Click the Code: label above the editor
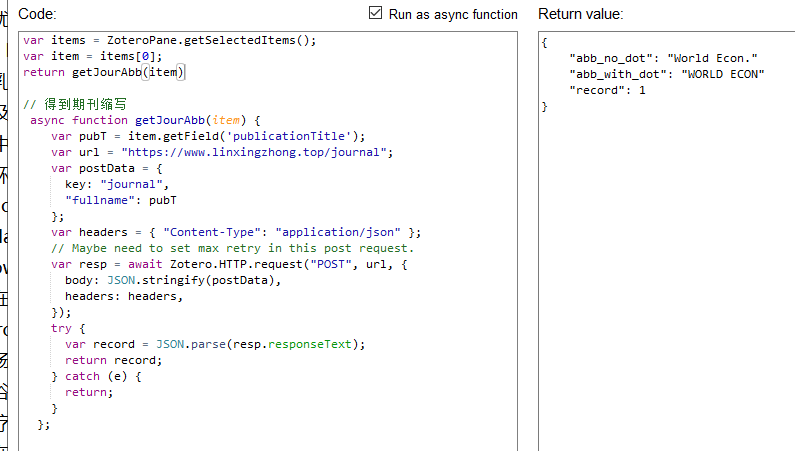795x451 pixels. coord(37,14)
